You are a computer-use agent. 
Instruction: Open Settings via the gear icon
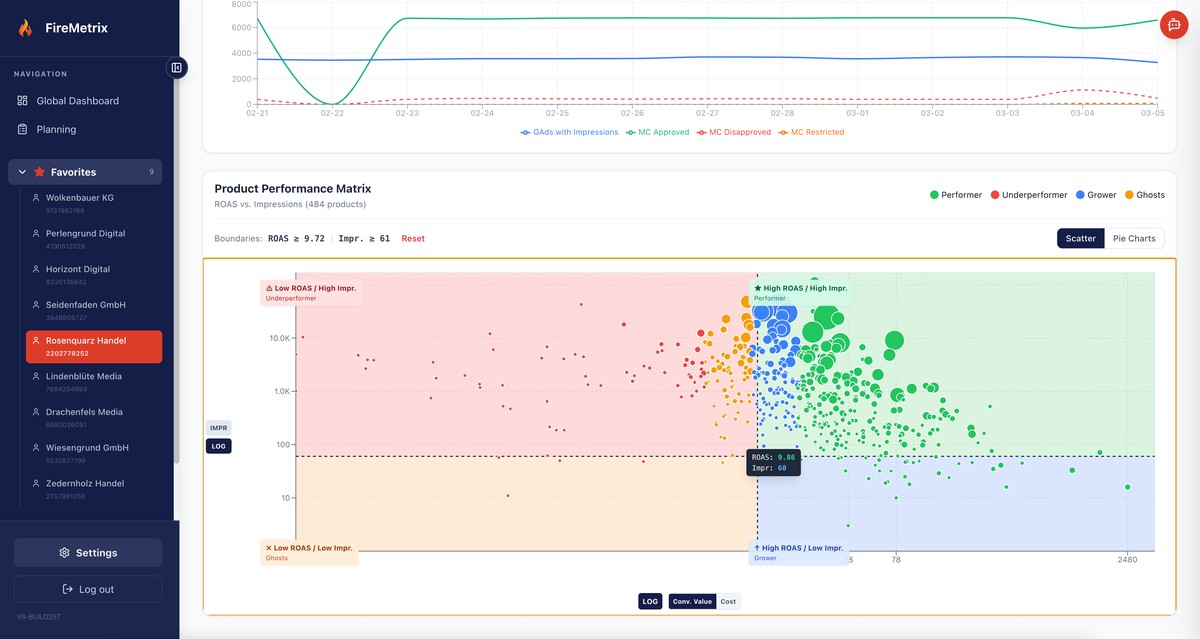point(63,552)
